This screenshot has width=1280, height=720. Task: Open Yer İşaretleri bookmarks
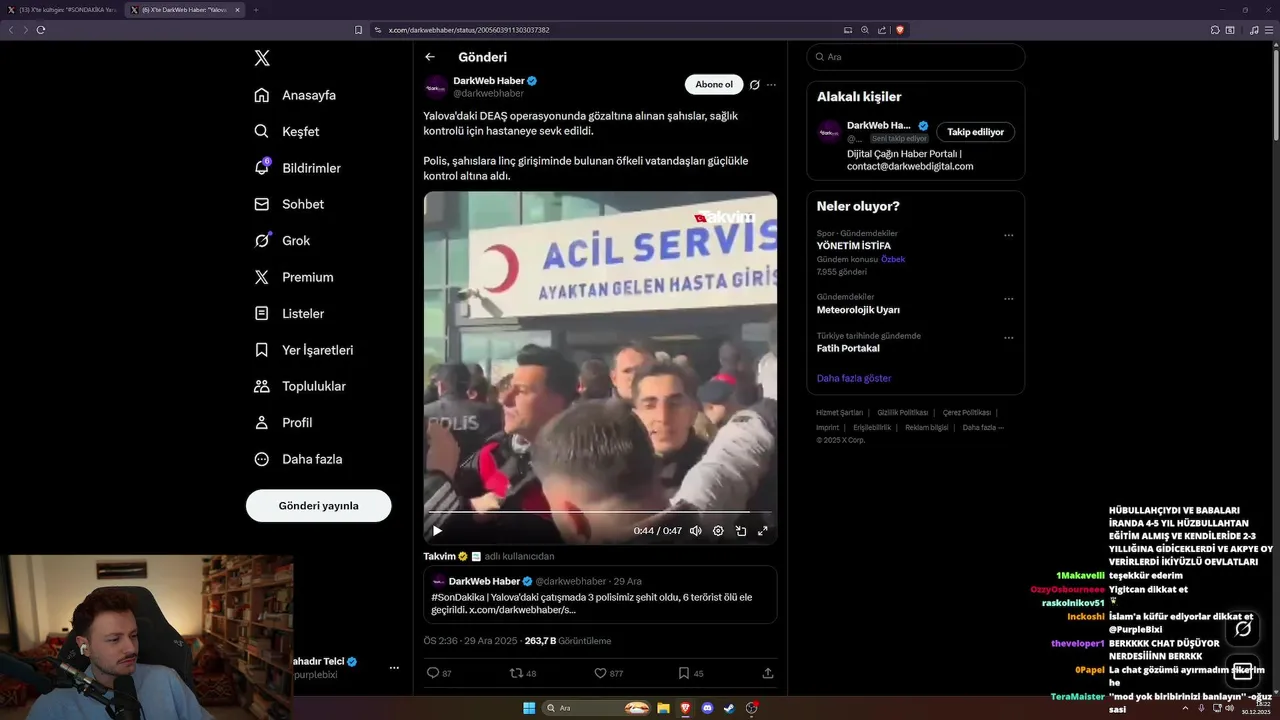303,350
